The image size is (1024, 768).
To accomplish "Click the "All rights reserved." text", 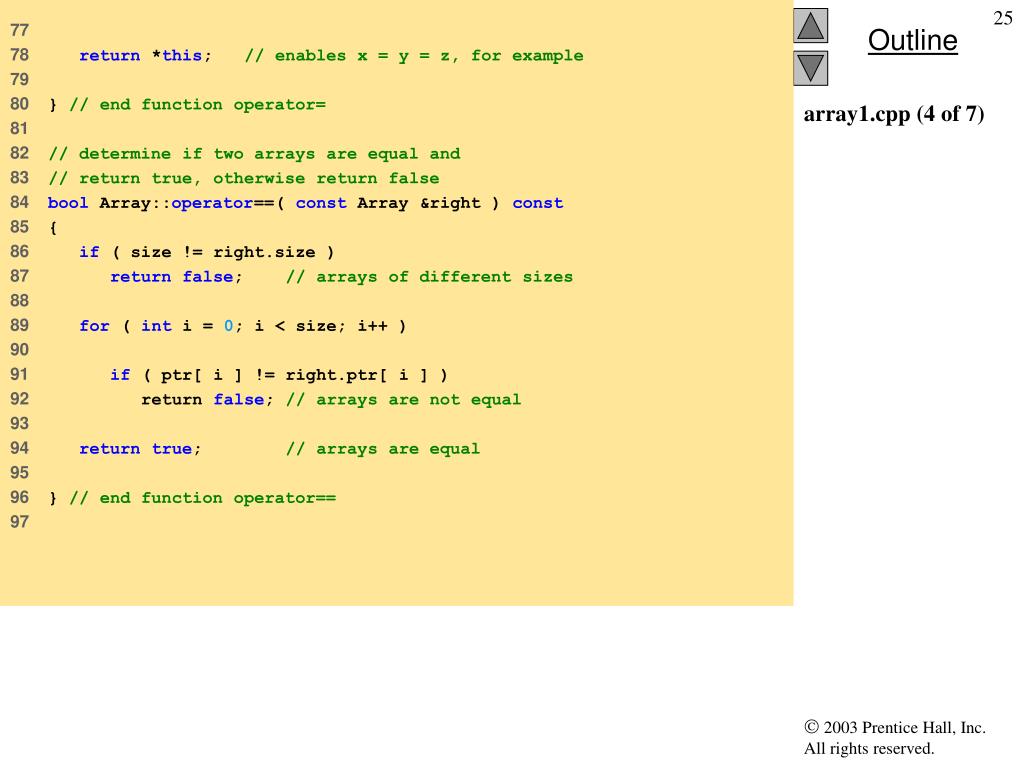I will pos(868,748).
